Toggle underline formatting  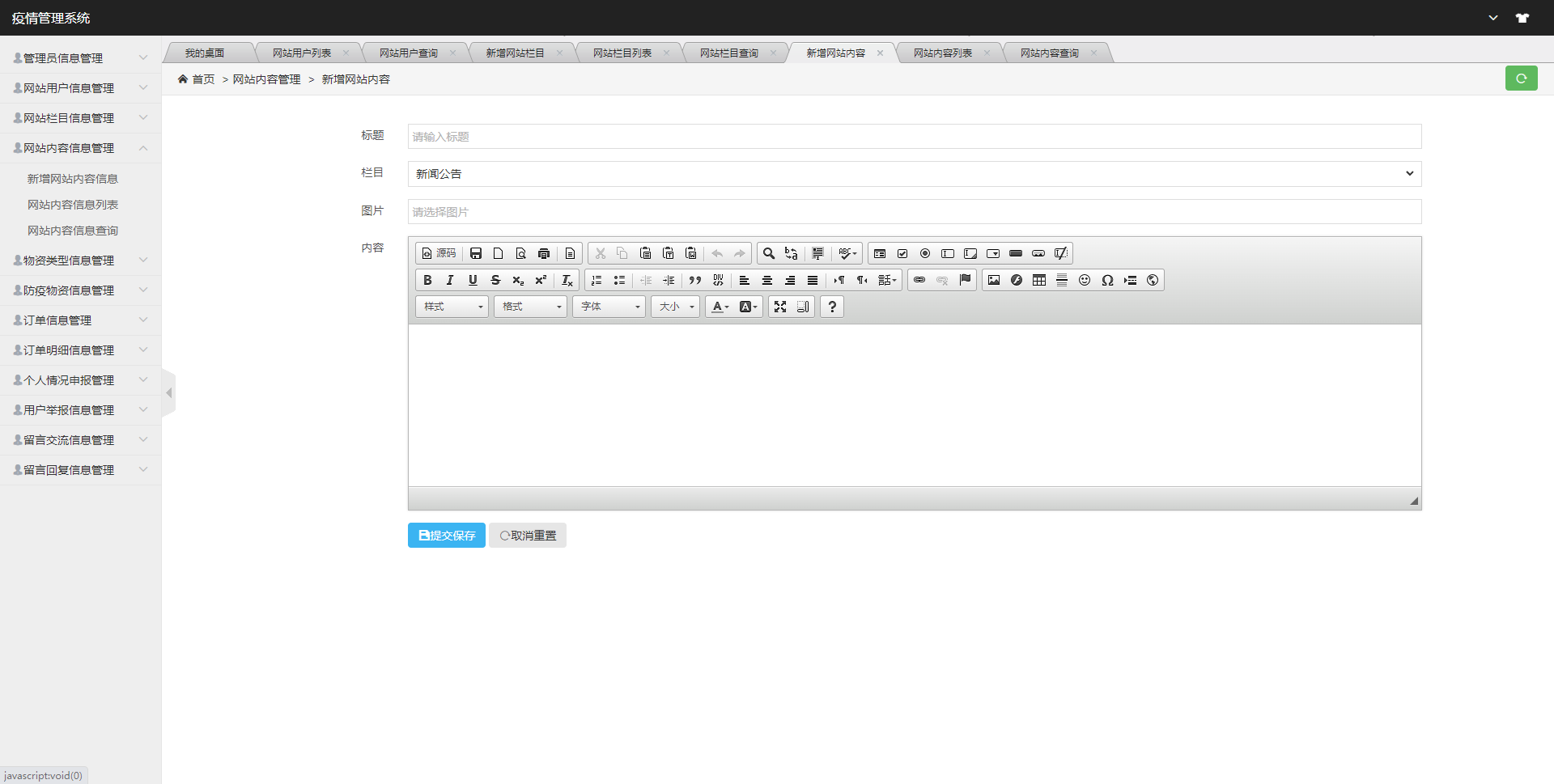(x=473, y=280)
